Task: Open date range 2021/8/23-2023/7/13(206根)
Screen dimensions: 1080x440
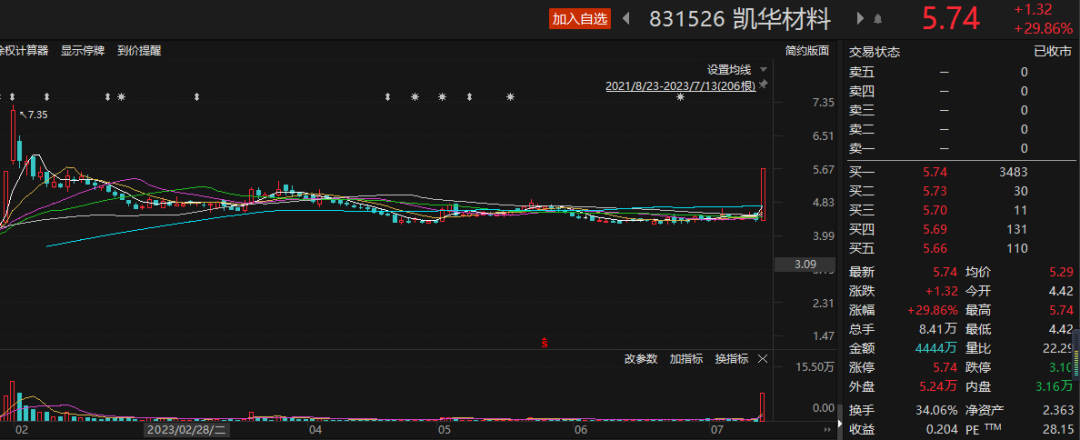Action: pyautogui.click(x=681, y=86)
